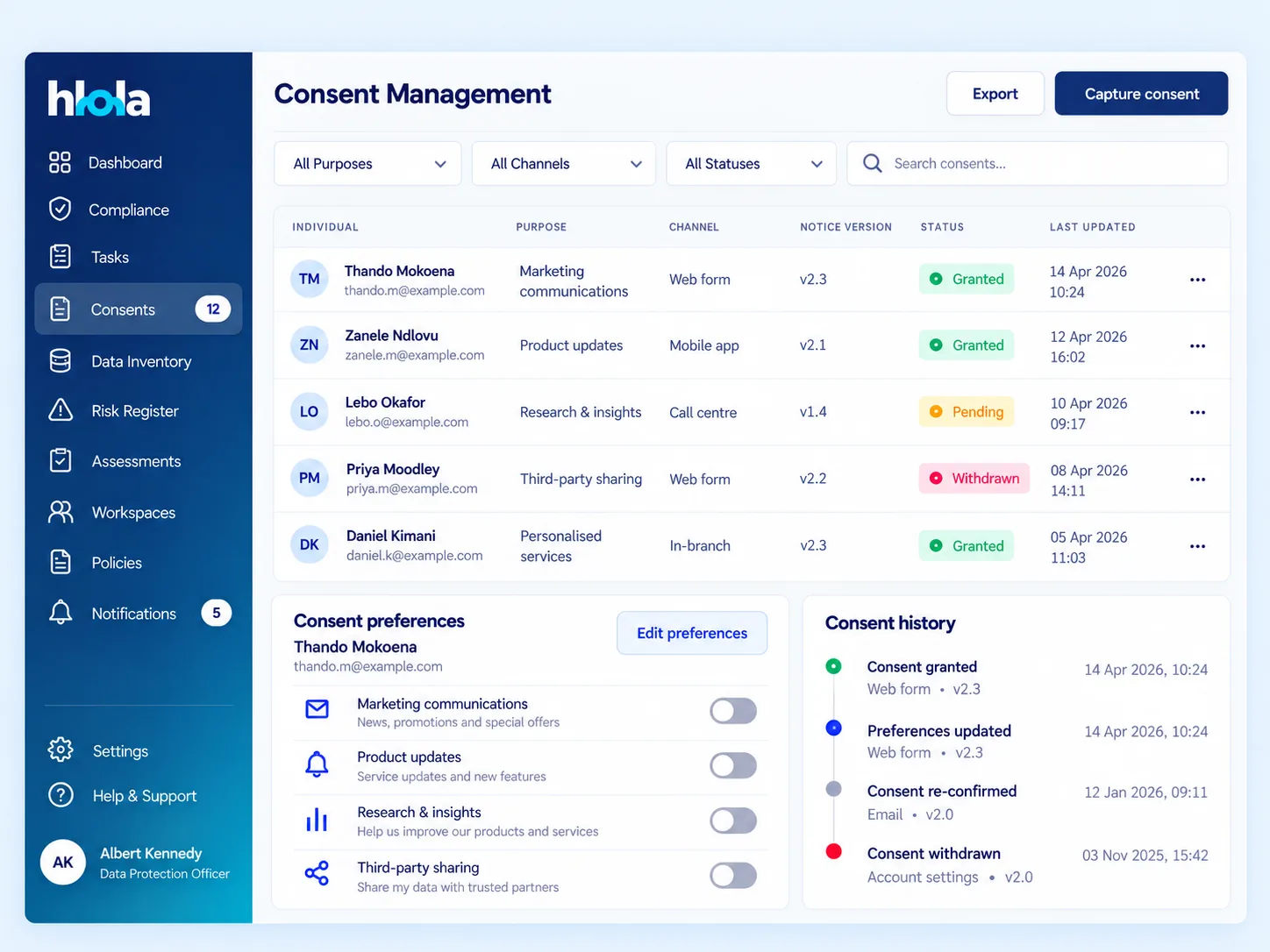Click the Third-party sharing share icon

317,873
